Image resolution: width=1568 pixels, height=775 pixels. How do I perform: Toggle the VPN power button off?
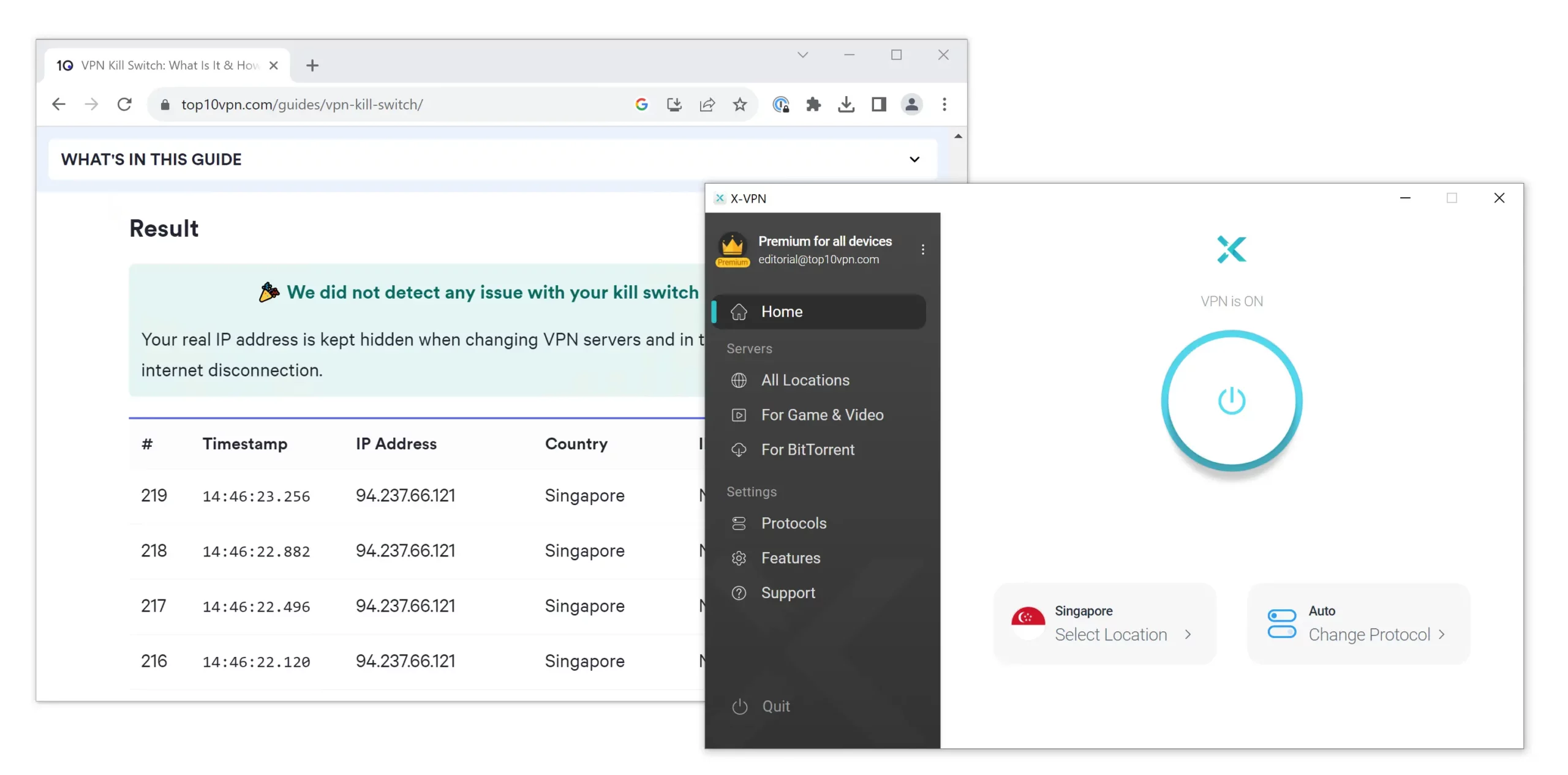click(x=1231, y=401)
